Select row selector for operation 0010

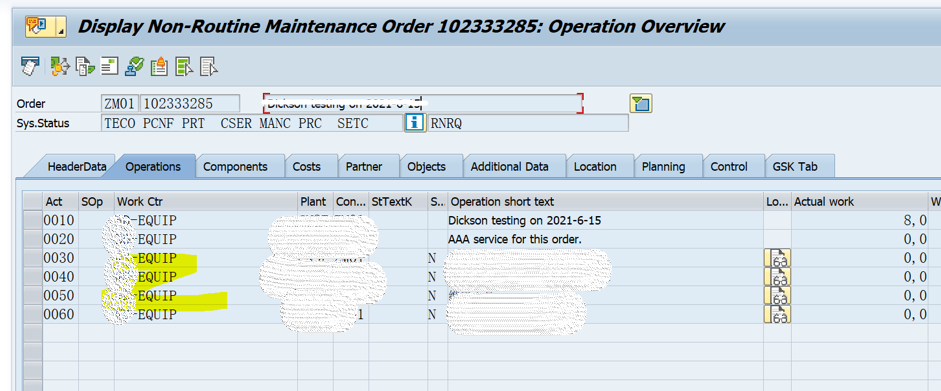32,221
